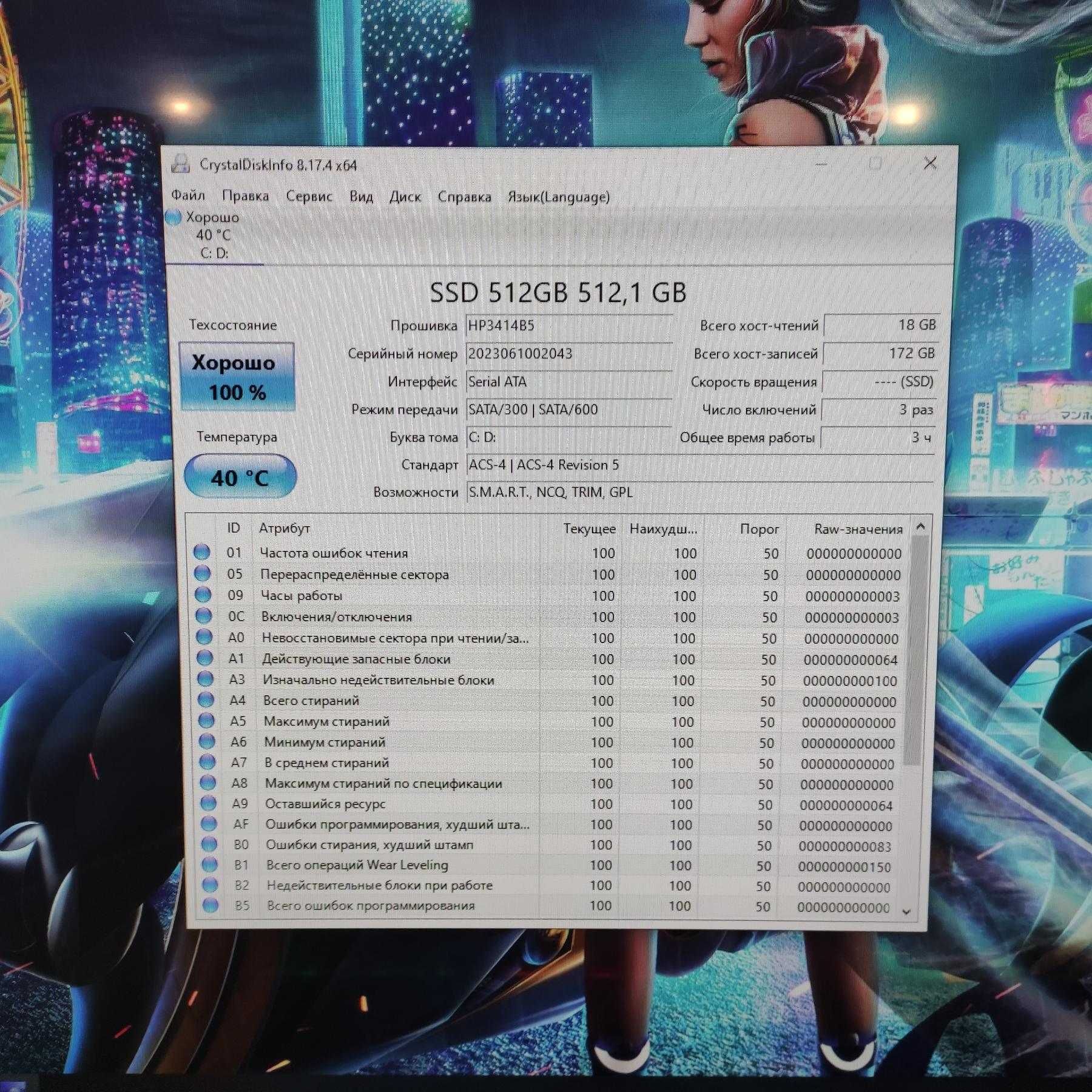1092x1092 pixels.
Task: Click the CrystalDiskInfo title bar app icon
Action: pos(181,164)
